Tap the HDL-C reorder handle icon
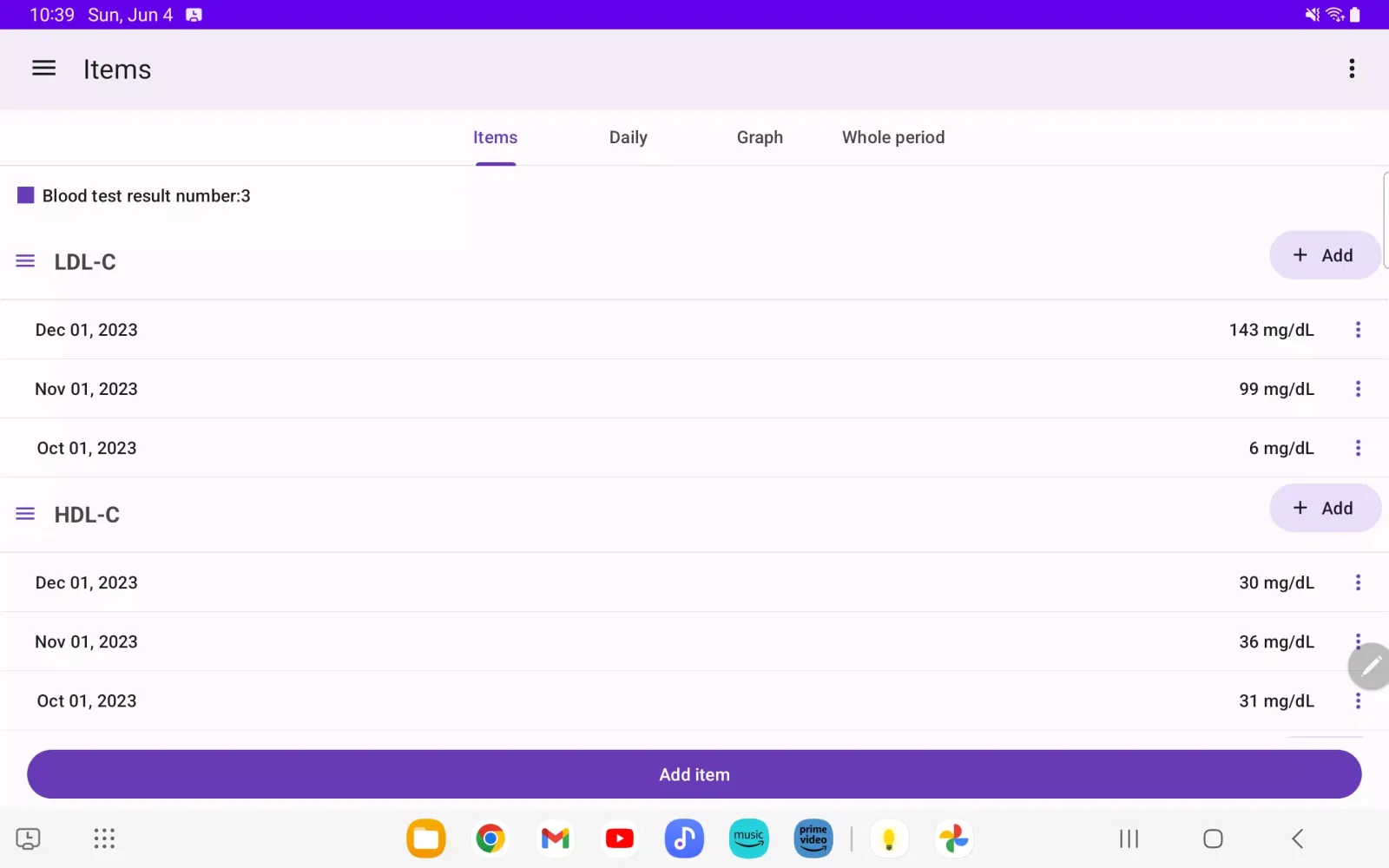 [25, 514]
